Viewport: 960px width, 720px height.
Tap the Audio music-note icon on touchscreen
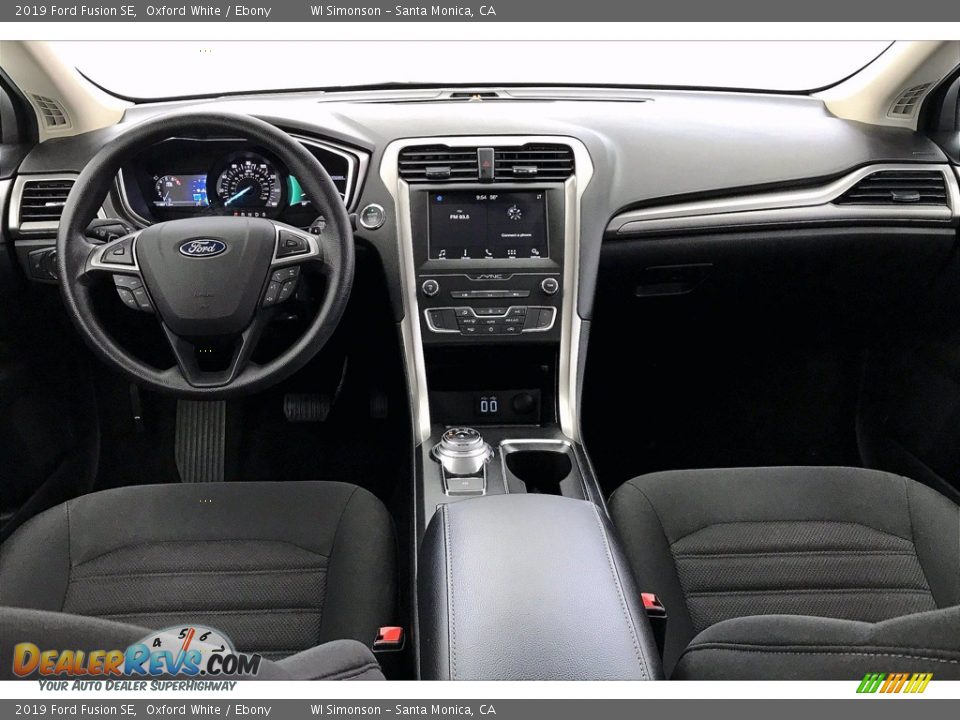coord(441,253)
